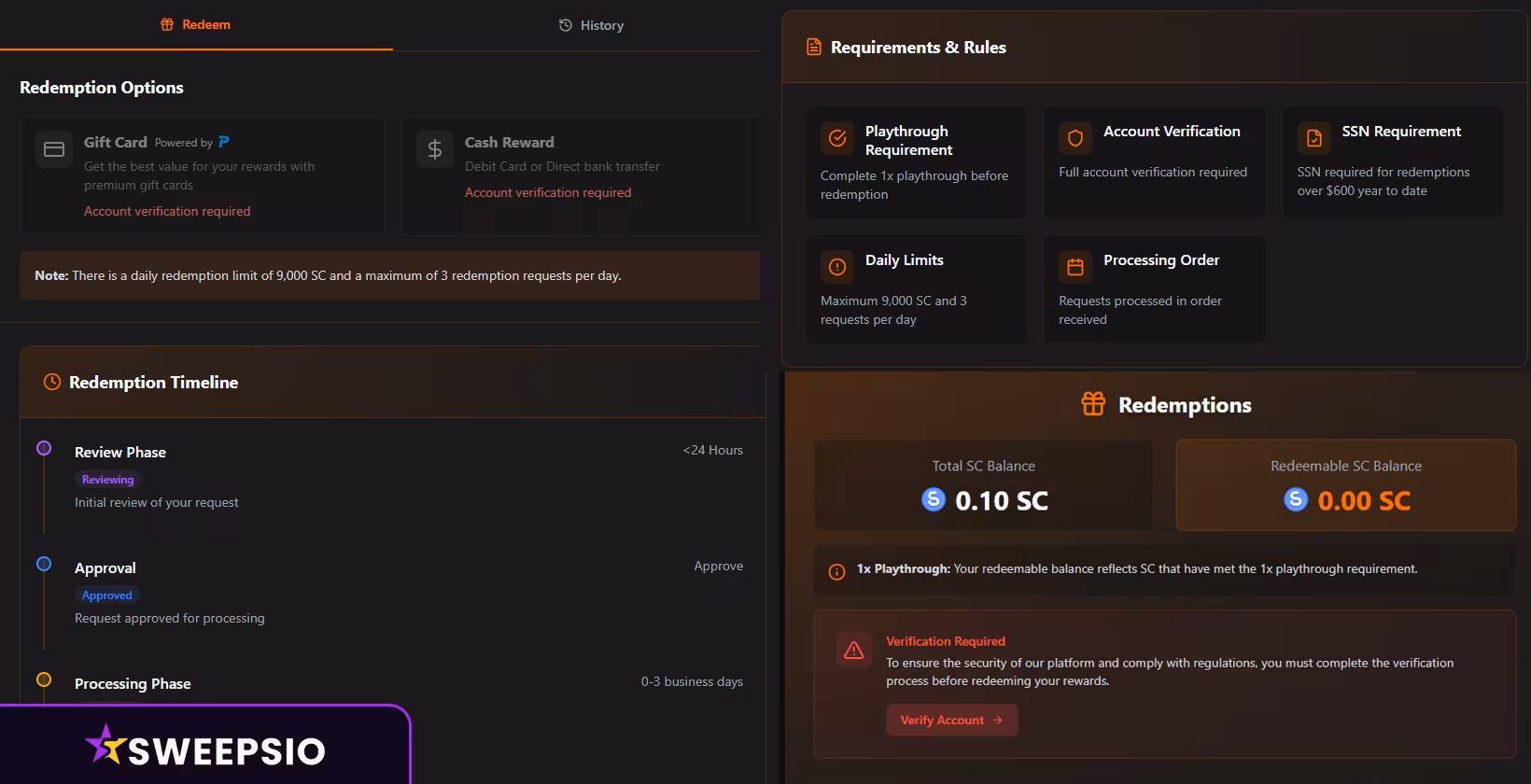Click the Total SC Balance card
Image resolution: width=1531 pixels, height=784 pixels.
tap(984, 485)
